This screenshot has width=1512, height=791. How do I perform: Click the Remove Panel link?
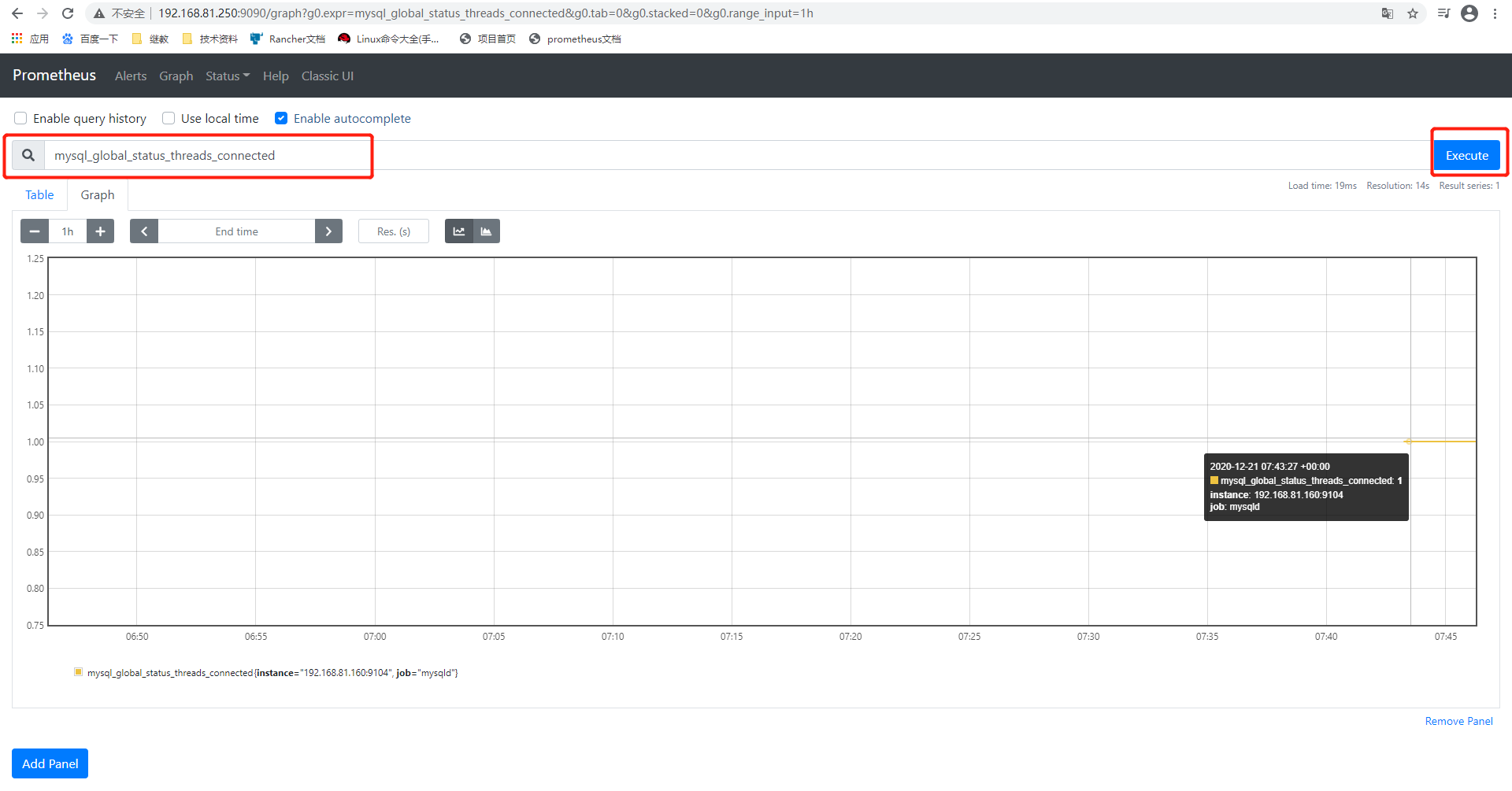click(x=1458, y=721)
